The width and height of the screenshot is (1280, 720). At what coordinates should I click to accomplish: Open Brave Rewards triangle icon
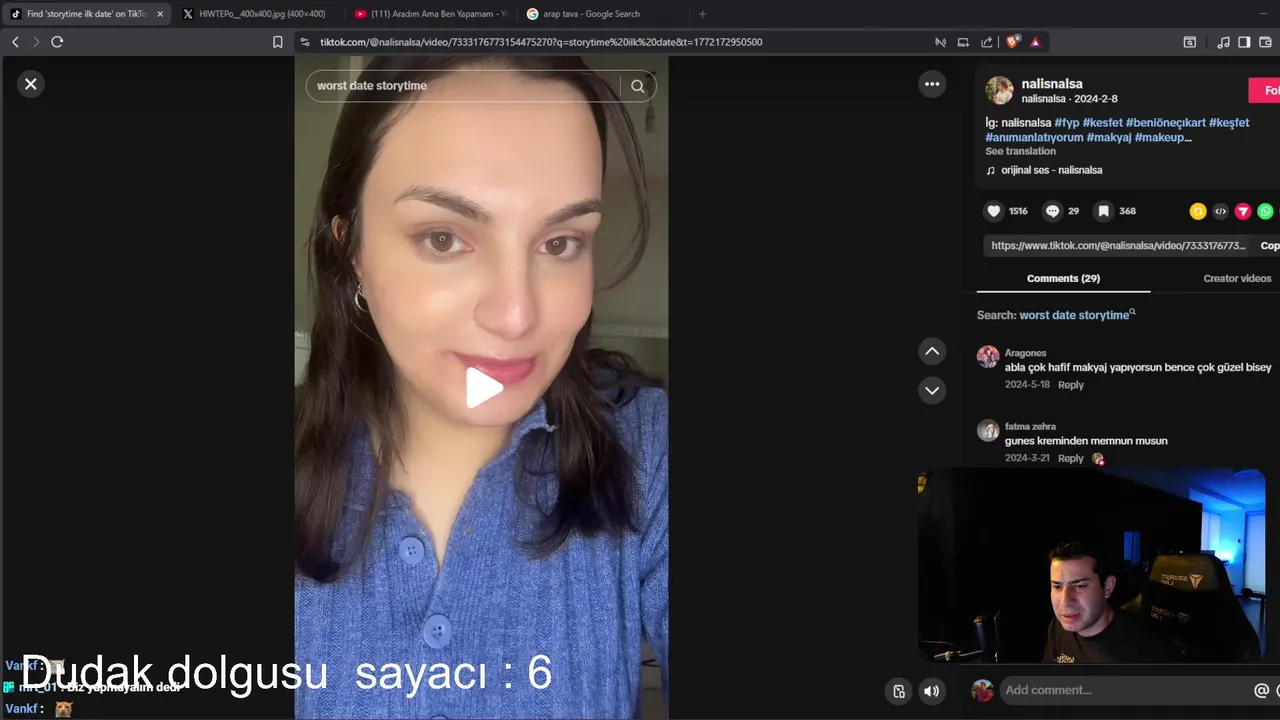tap(1035, 42)
